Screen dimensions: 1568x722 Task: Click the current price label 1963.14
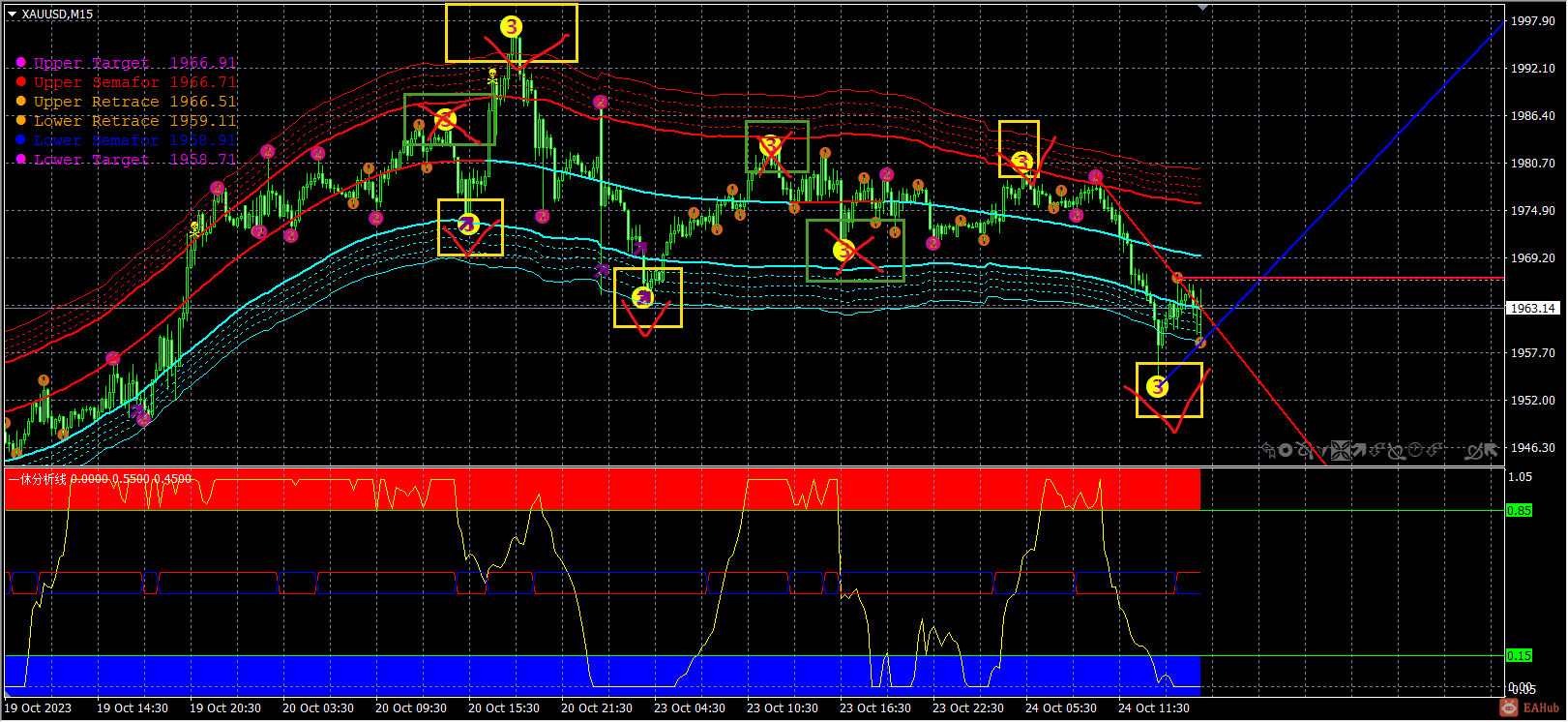(1533, 309)
